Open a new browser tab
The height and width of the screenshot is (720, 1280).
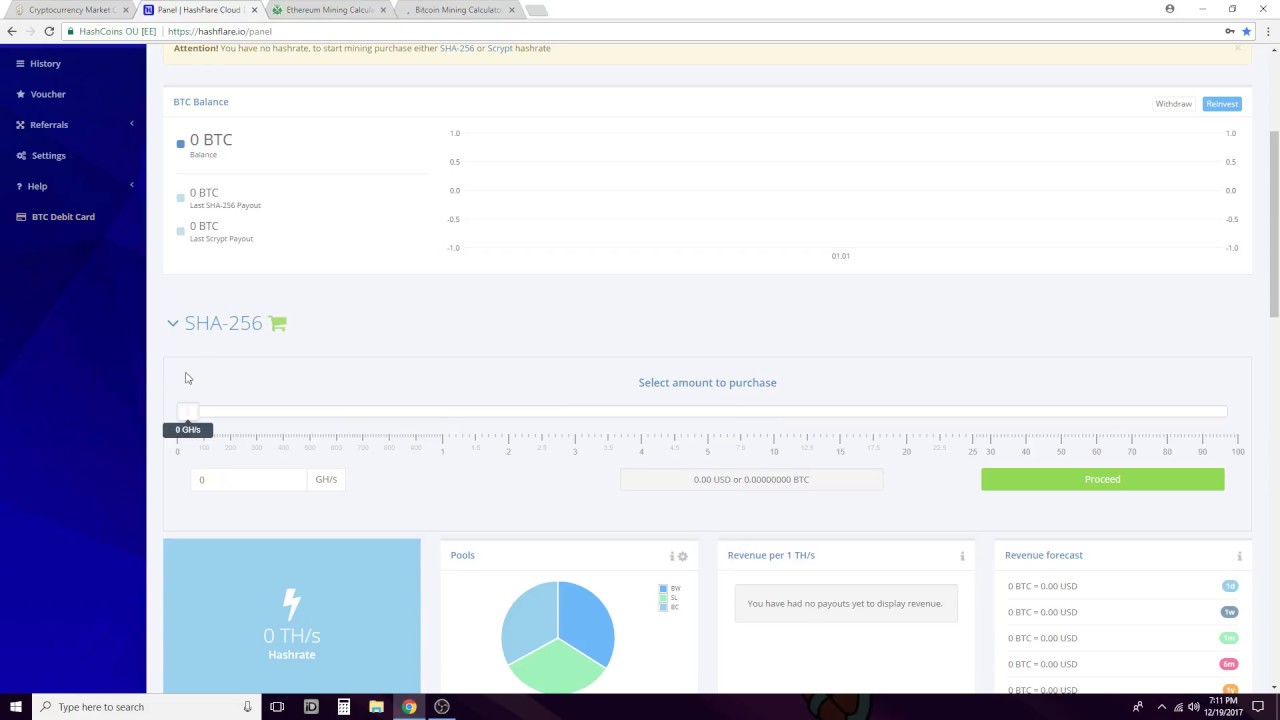pyautogui.click(x=537, y=10)
